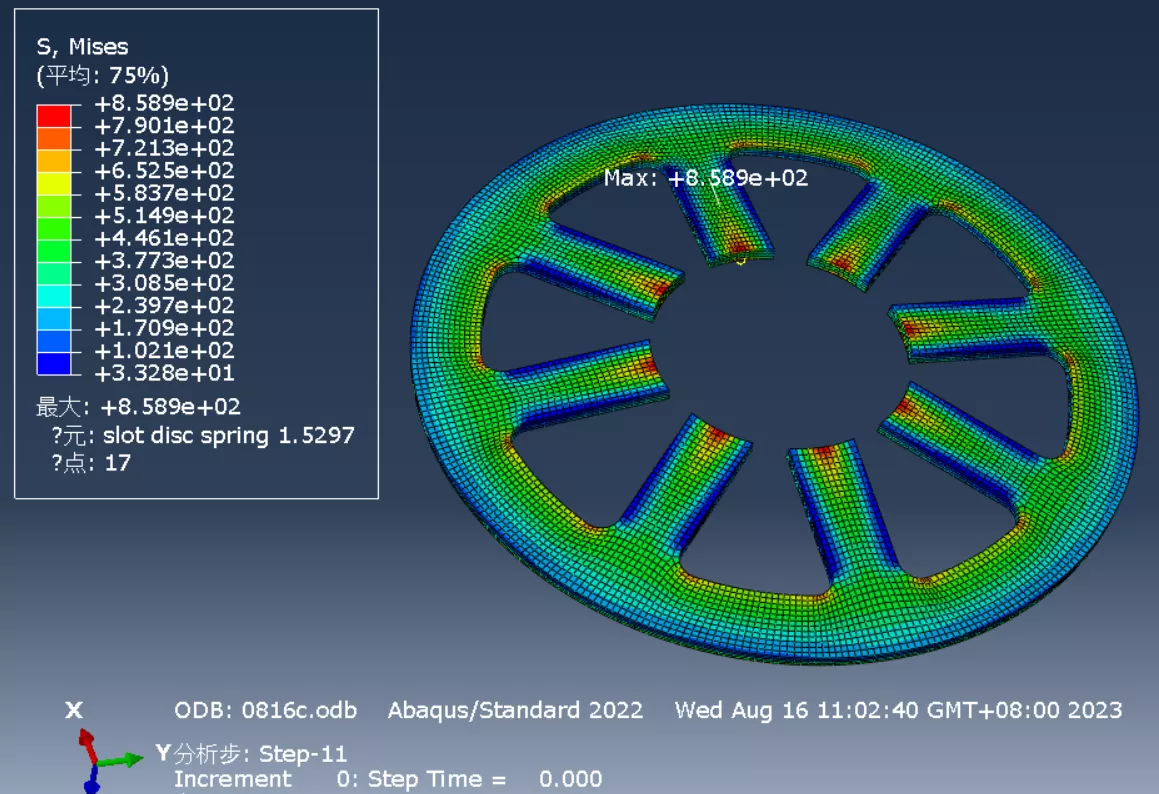Click the legend value +1.021e+02

click(x=164, y=350)
